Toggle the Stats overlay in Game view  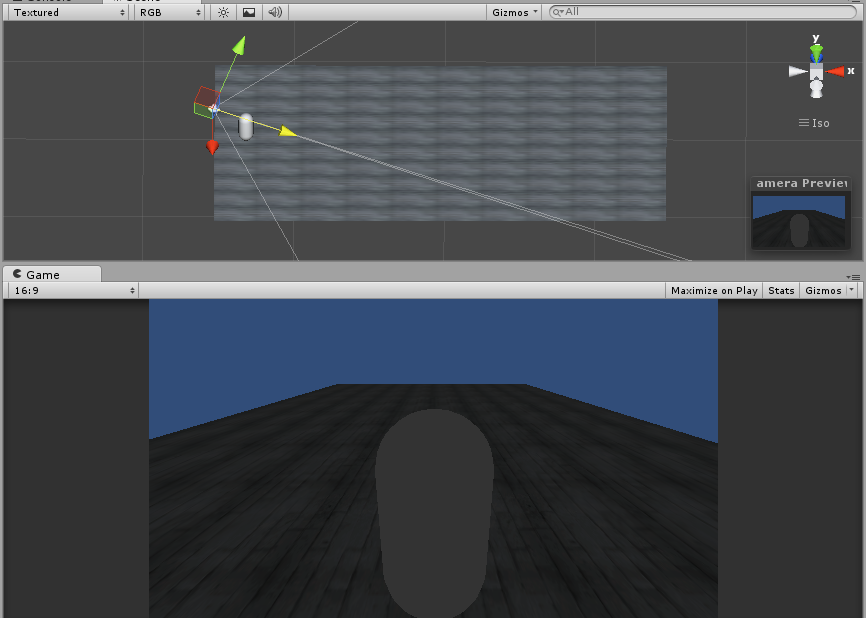[780, 290]
